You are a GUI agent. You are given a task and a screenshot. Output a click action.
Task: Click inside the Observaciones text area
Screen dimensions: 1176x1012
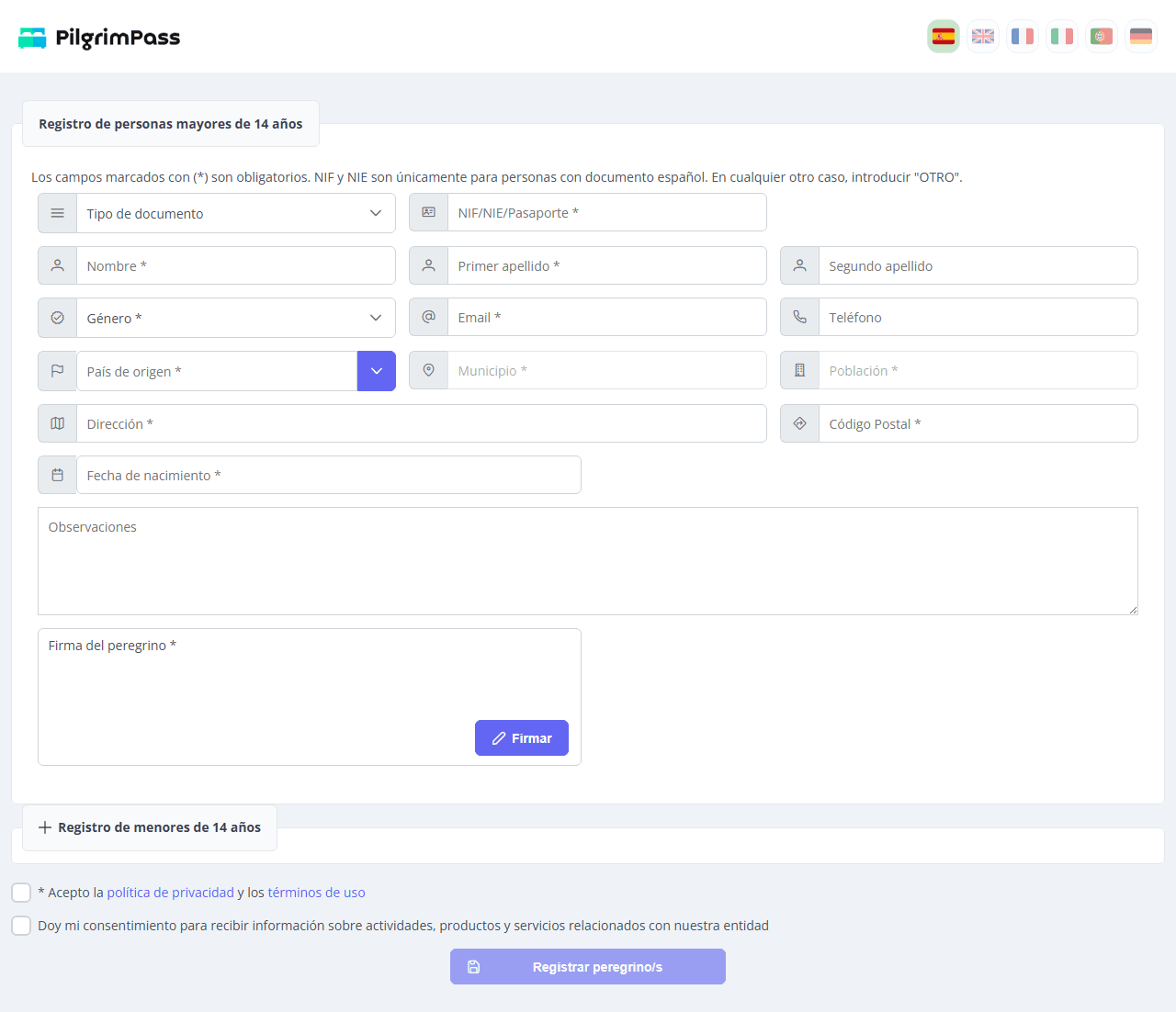tap(588, 561)
